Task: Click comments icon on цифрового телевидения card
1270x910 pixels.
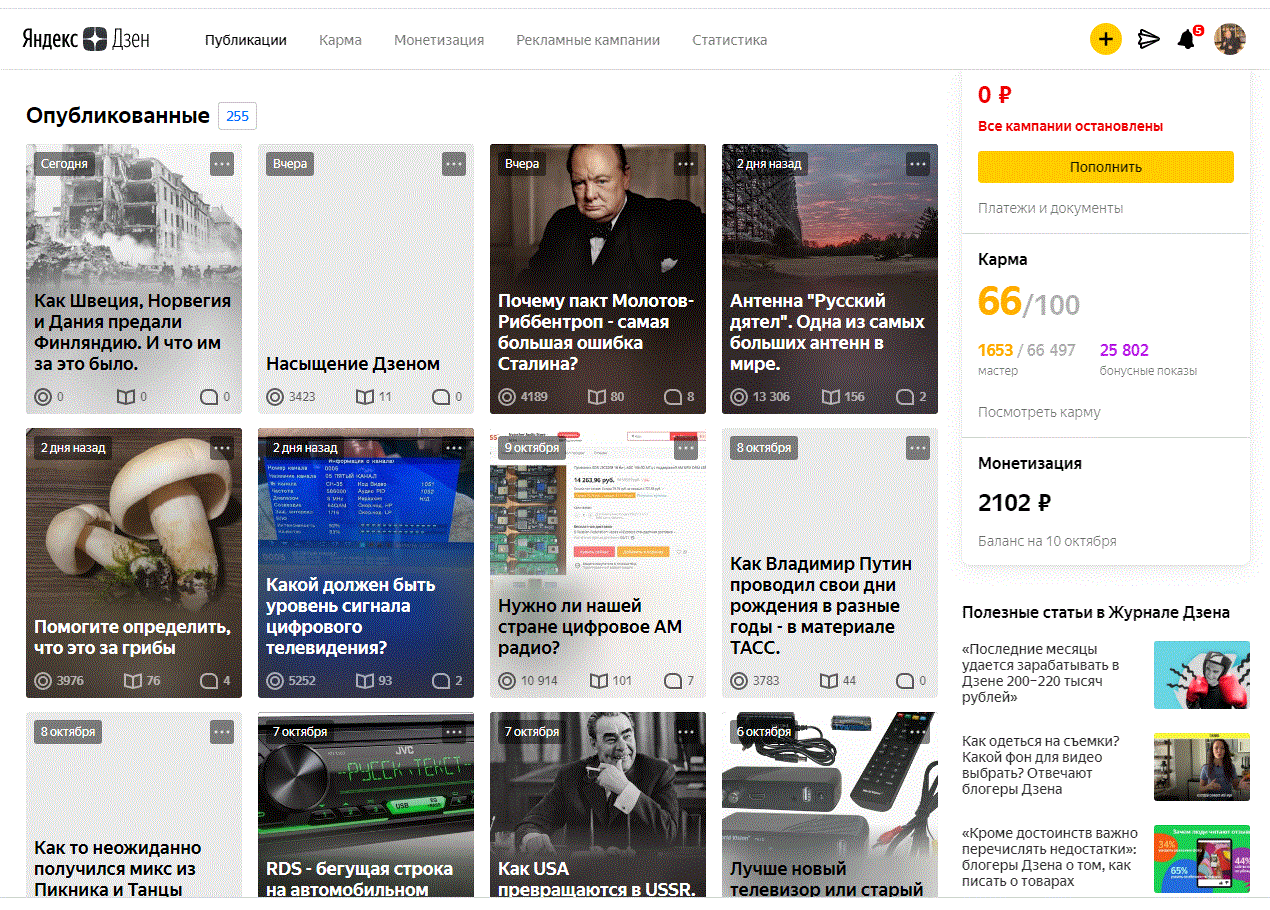Action: [441, 681]
